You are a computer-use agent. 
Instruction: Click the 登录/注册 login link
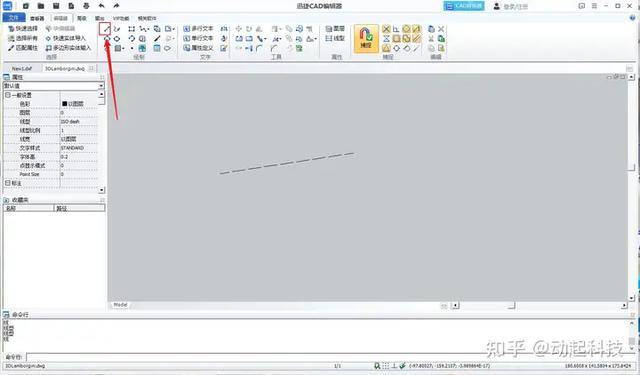pyautogui.click(x=516, y=7)
